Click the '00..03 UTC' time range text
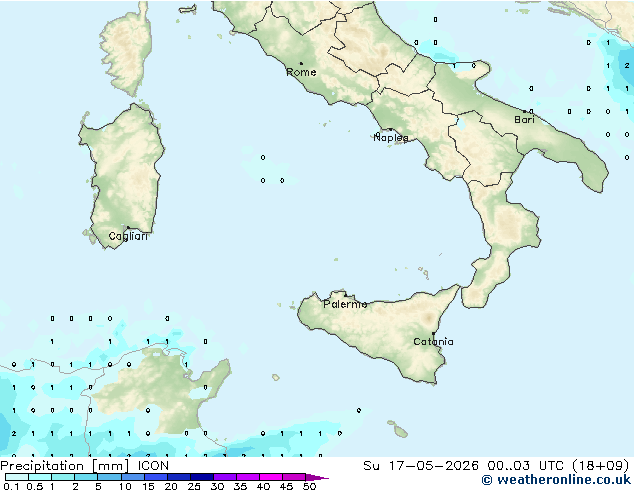The width and height of the screenshot is (634, 490). coord(525,466)
